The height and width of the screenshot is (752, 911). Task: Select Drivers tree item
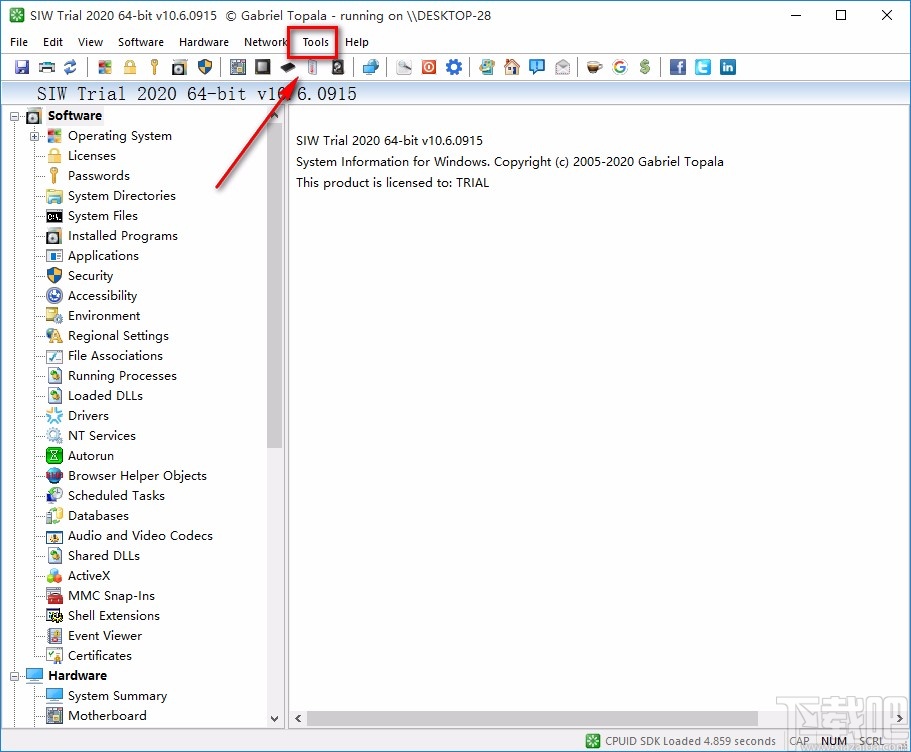(88, 416)
